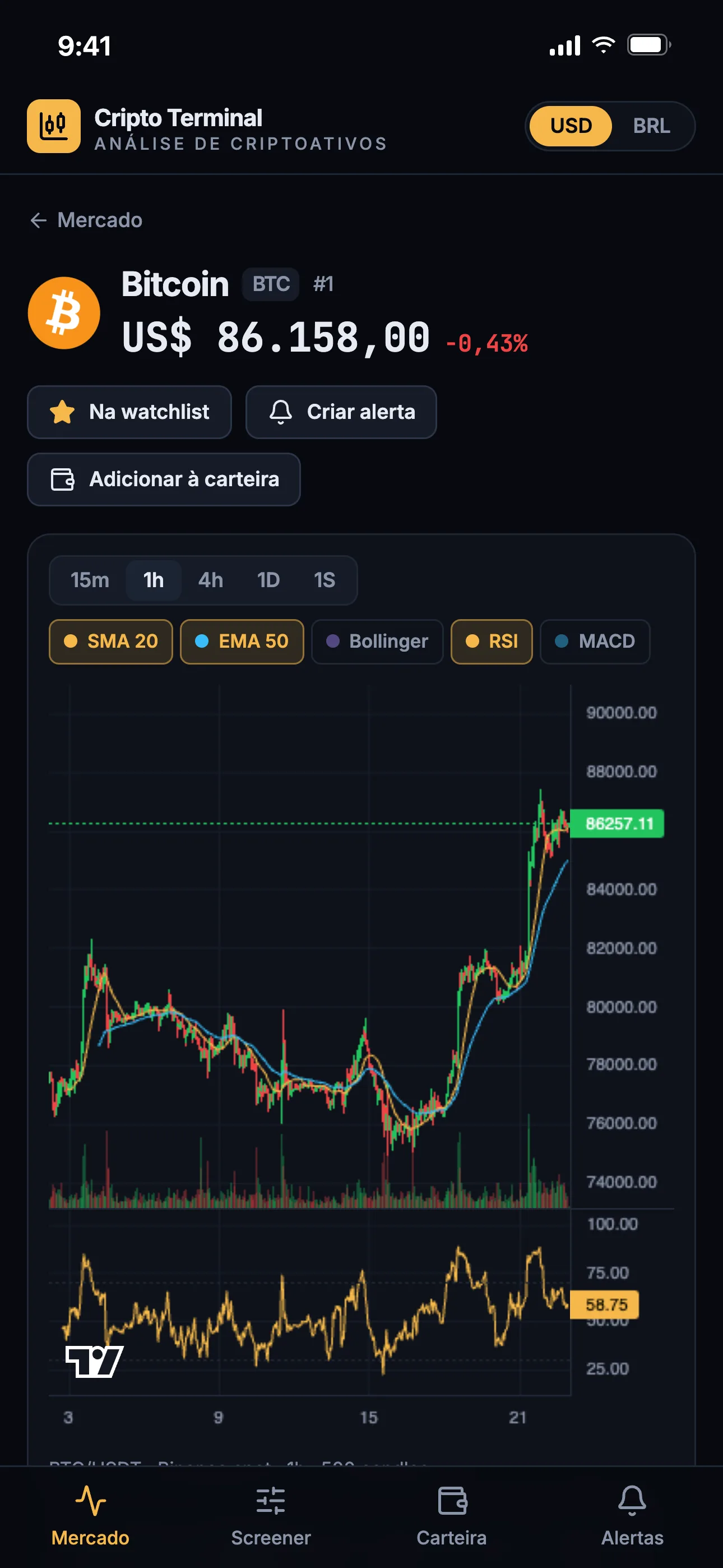The image size is (723, 1568).
Task: Open the Alertas tab label
Action: [632, 1538]
